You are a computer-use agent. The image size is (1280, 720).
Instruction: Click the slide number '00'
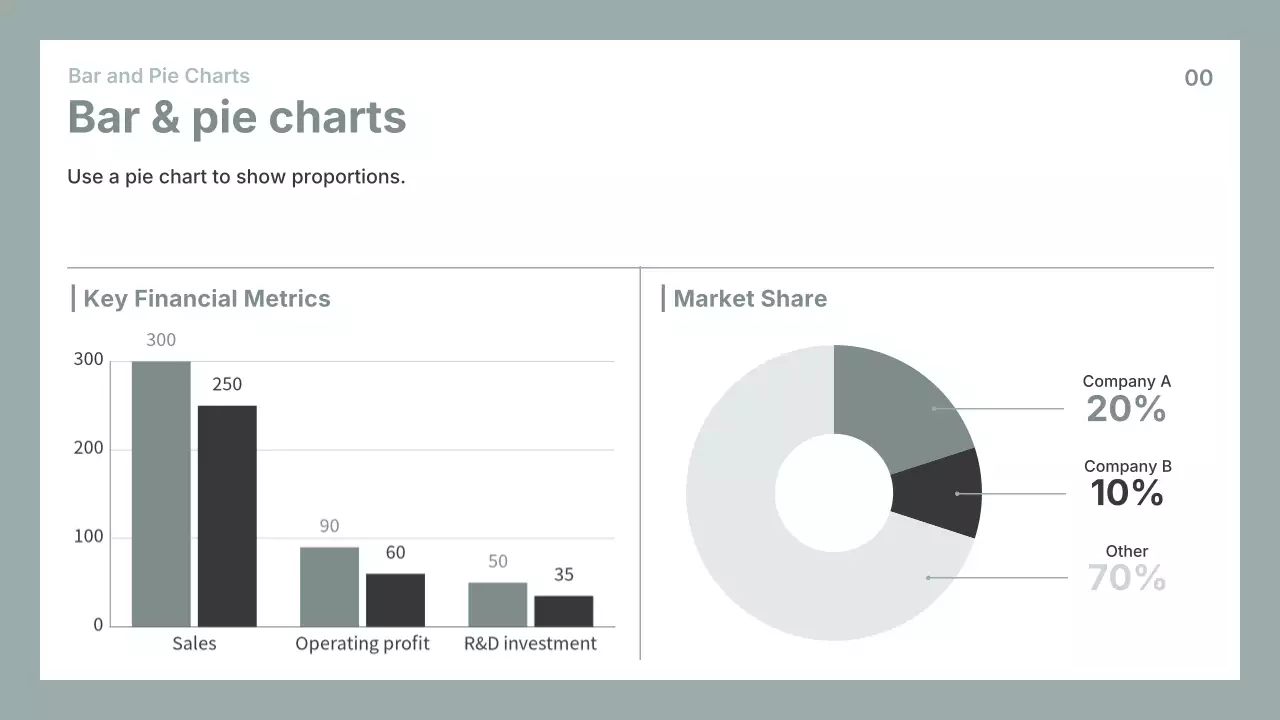click(x=1198, y=78)
